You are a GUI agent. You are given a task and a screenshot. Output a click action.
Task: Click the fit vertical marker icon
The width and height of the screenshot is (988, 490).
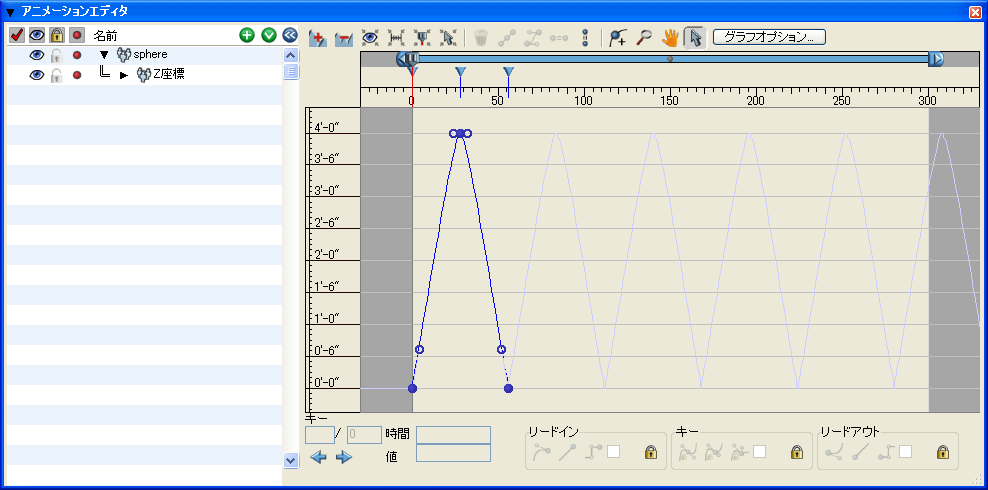point(421,38)
